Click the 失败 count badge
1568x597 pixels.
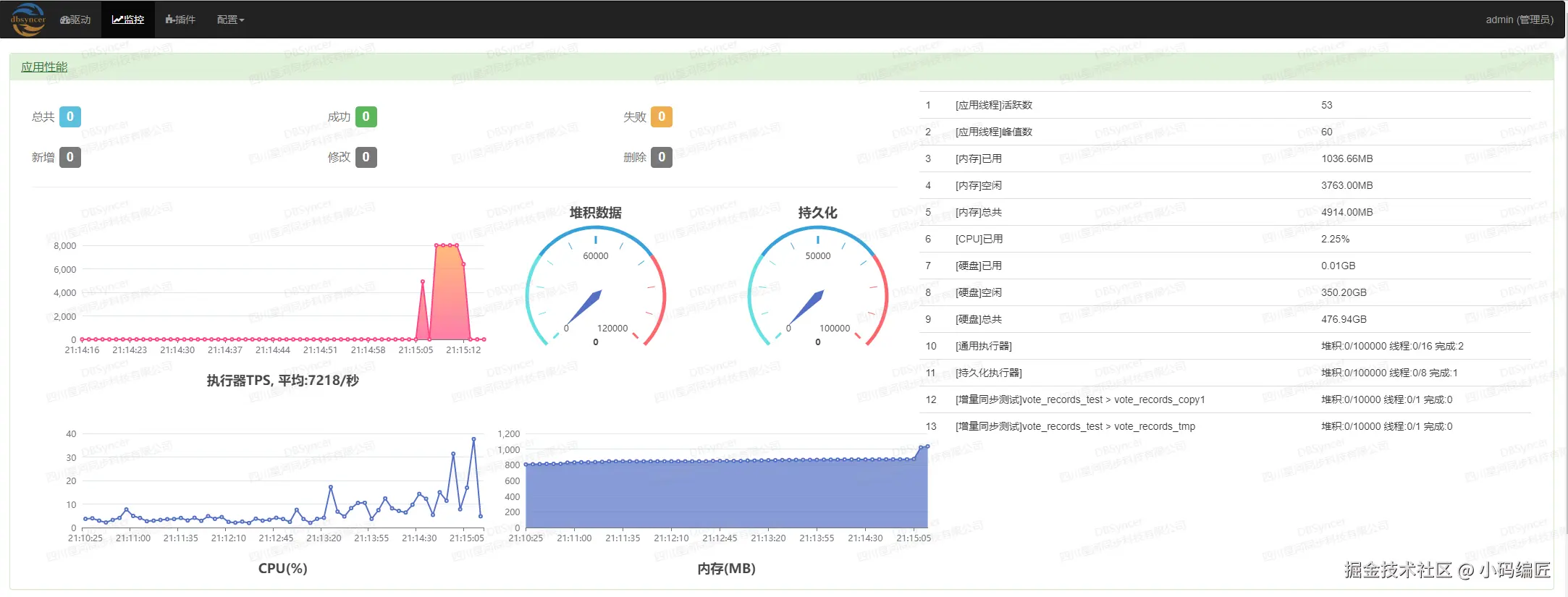(662, 117)
